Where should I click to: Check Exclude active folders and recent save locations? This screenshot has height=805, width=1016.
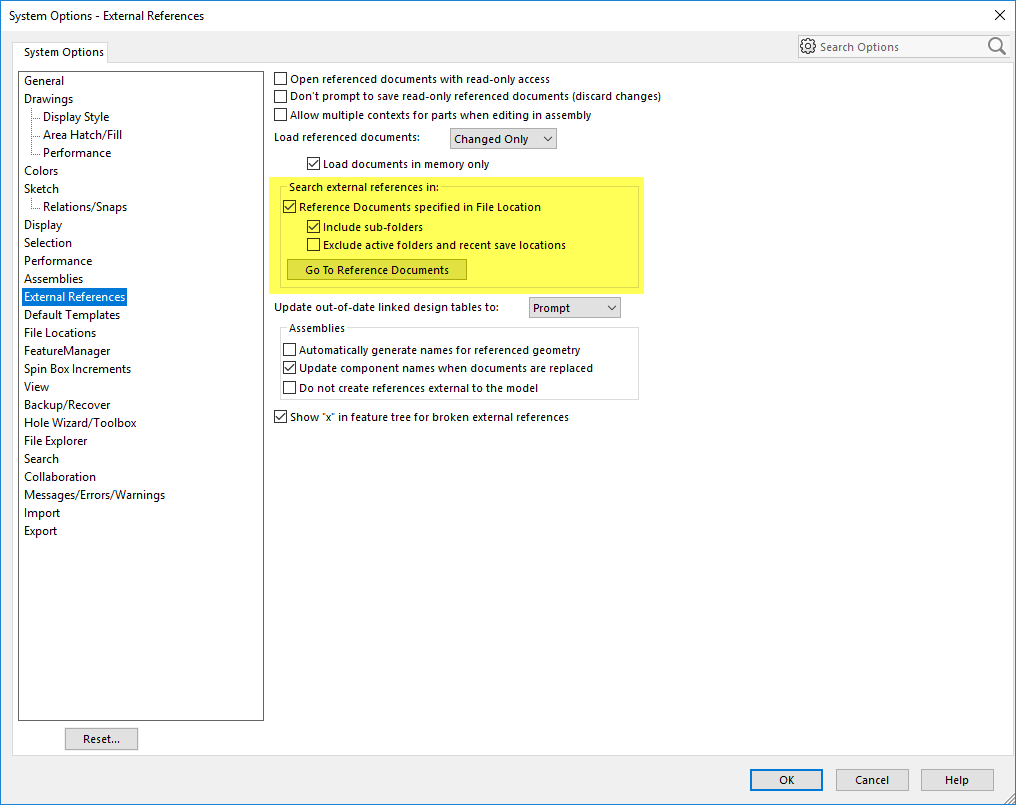(x=314, y=245)
